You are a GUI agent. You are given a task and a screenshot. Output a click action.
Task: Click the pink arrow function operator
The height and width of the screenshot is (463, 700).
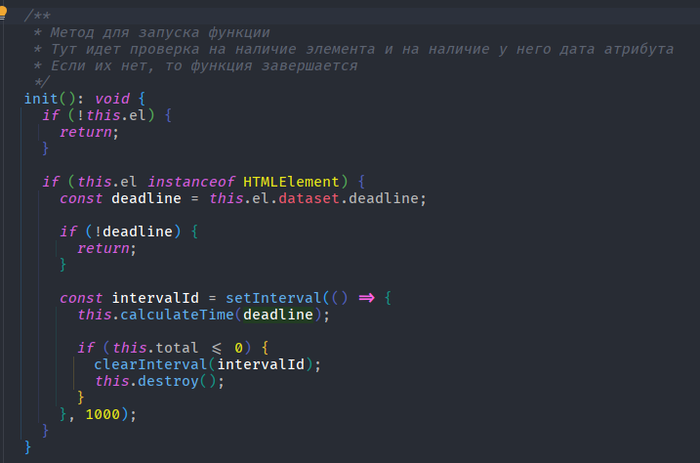366,298
